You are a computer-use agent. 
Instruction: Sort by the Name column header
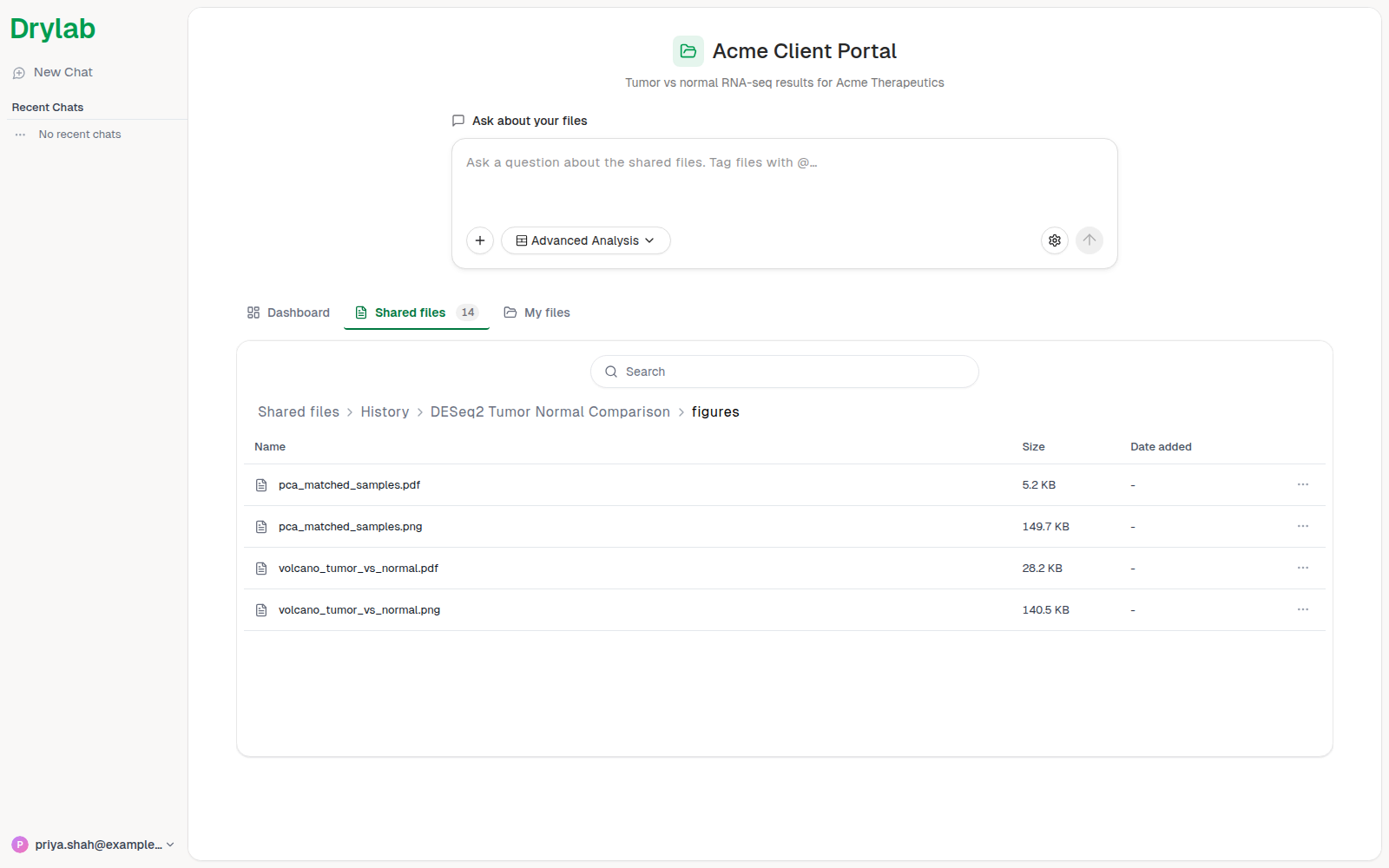[270, 447]
